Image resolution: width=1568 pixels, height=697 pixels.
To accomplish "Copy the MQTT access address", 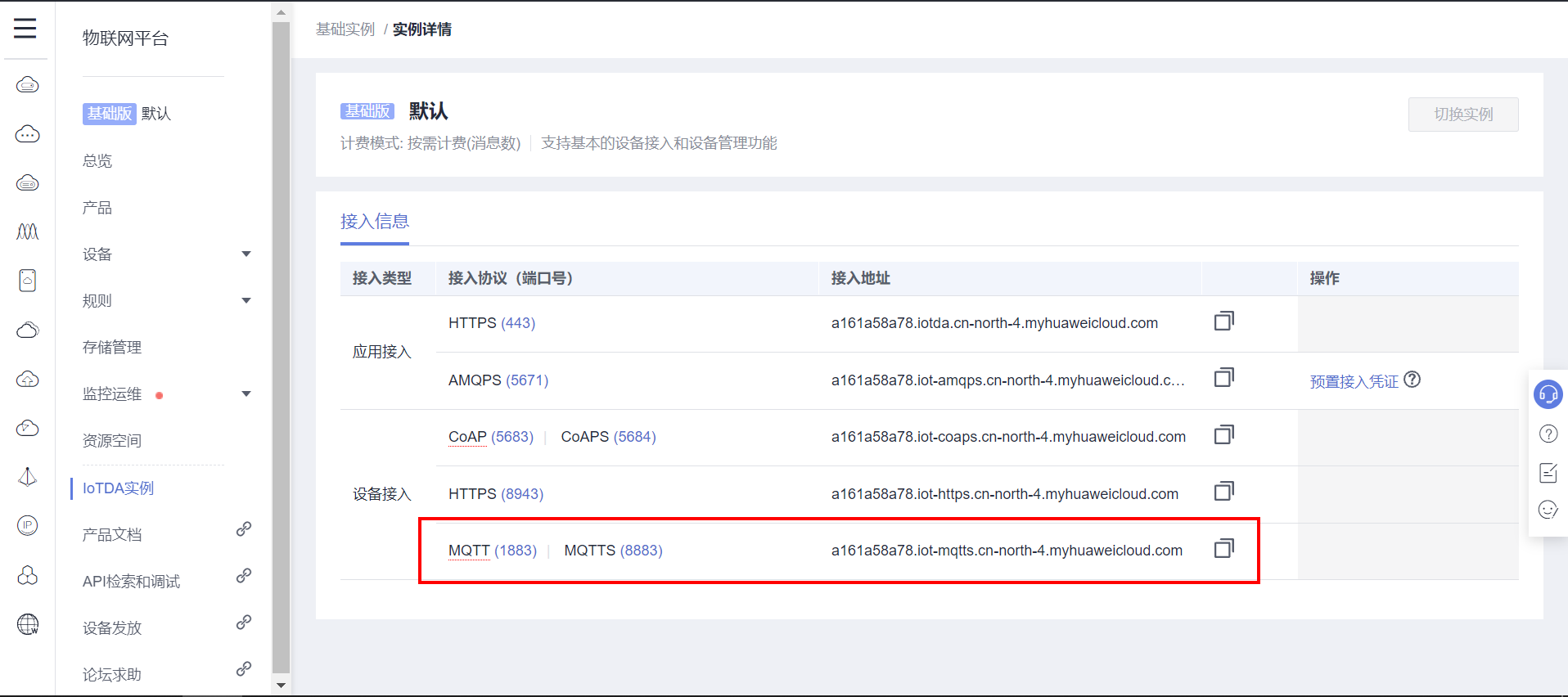I will tap(1224, 548).
